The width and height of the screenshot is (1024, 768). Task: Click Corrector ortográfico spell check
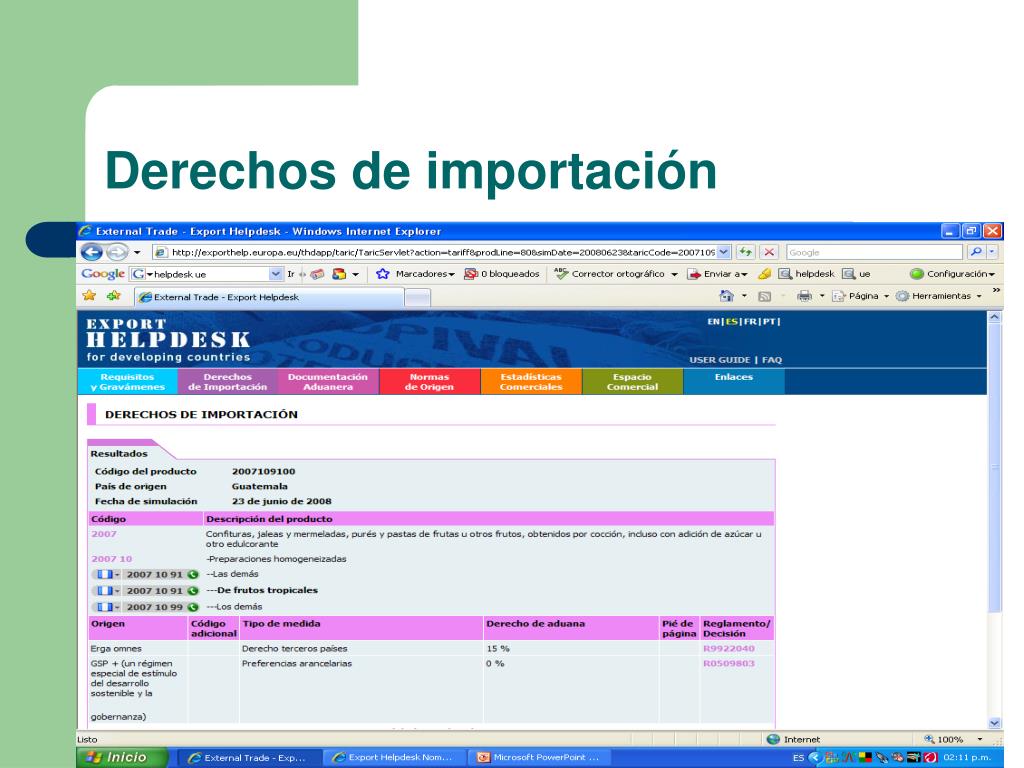pos(609,274)
